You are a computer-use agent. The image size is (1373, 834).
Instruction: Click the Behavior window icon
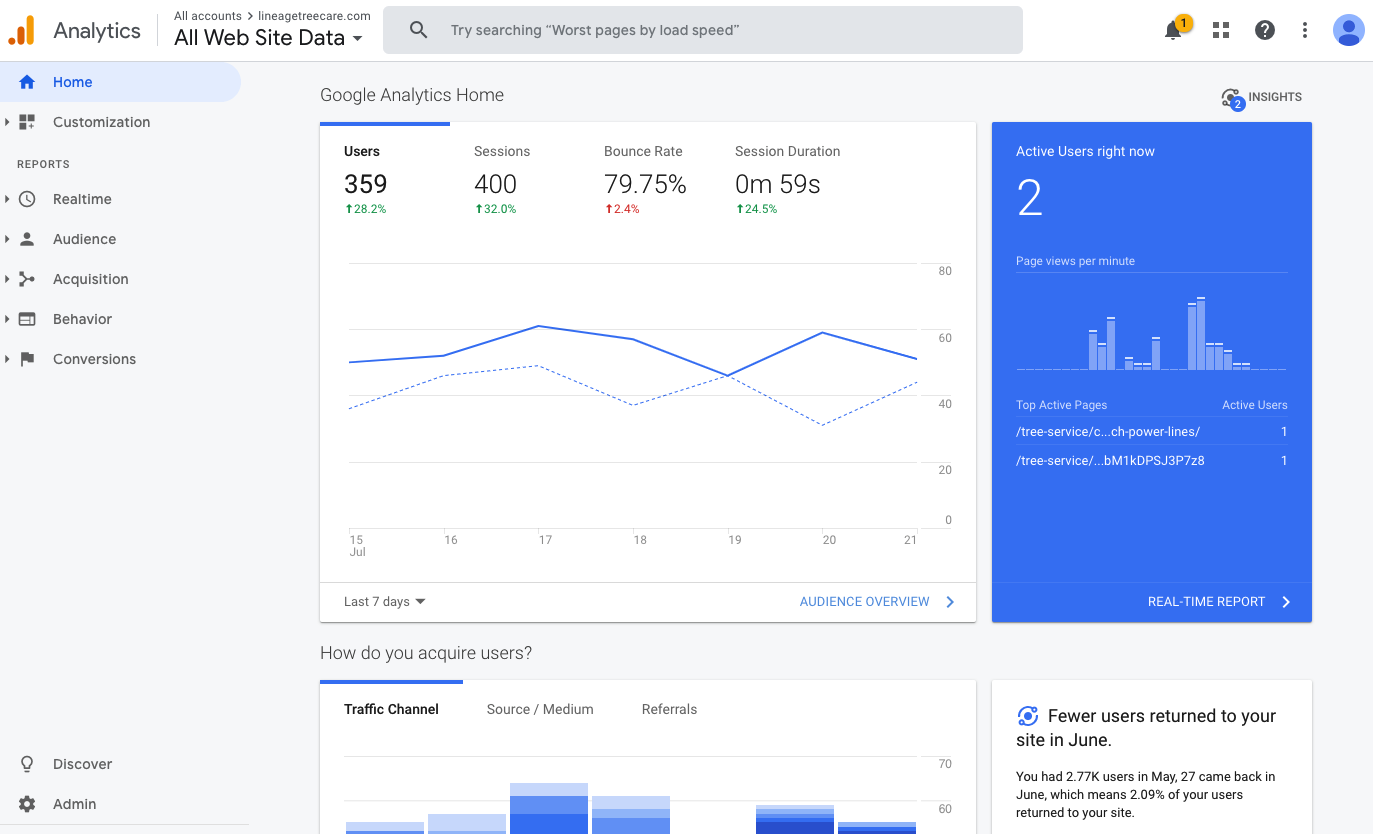point(27,319)
